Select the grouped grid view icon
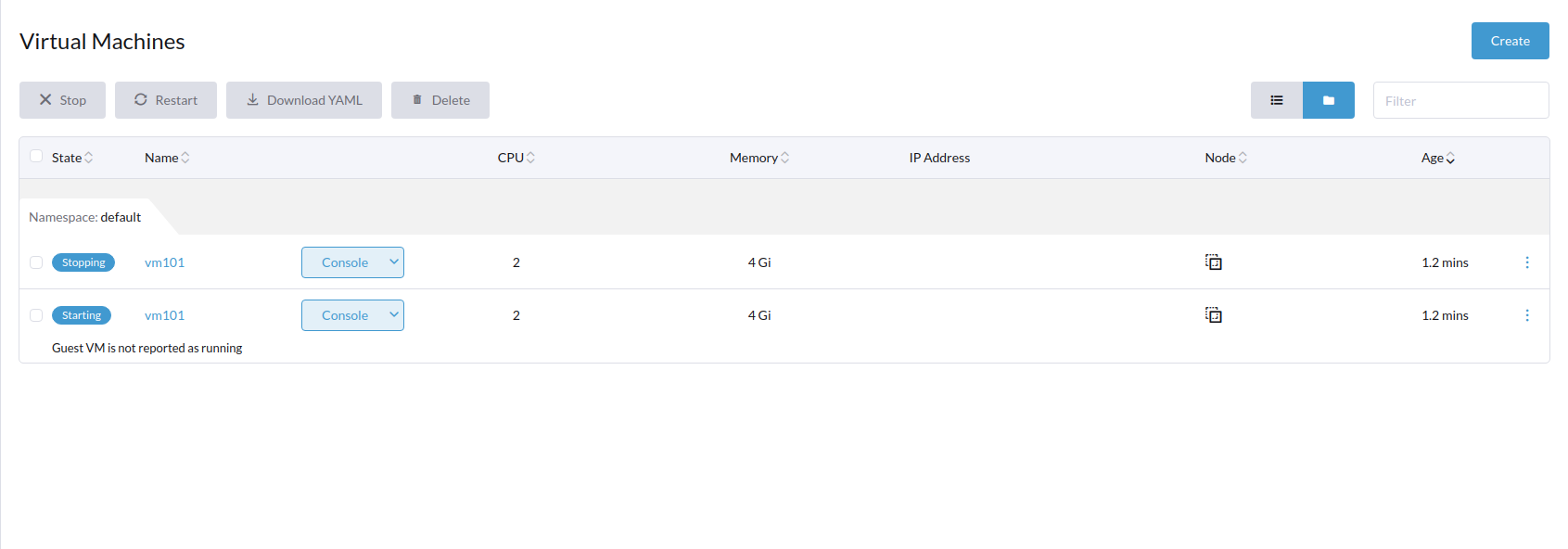Image resolution: width=1568 pixels, height=549 pixels. pyautogui.click(x=1328, y=99)
